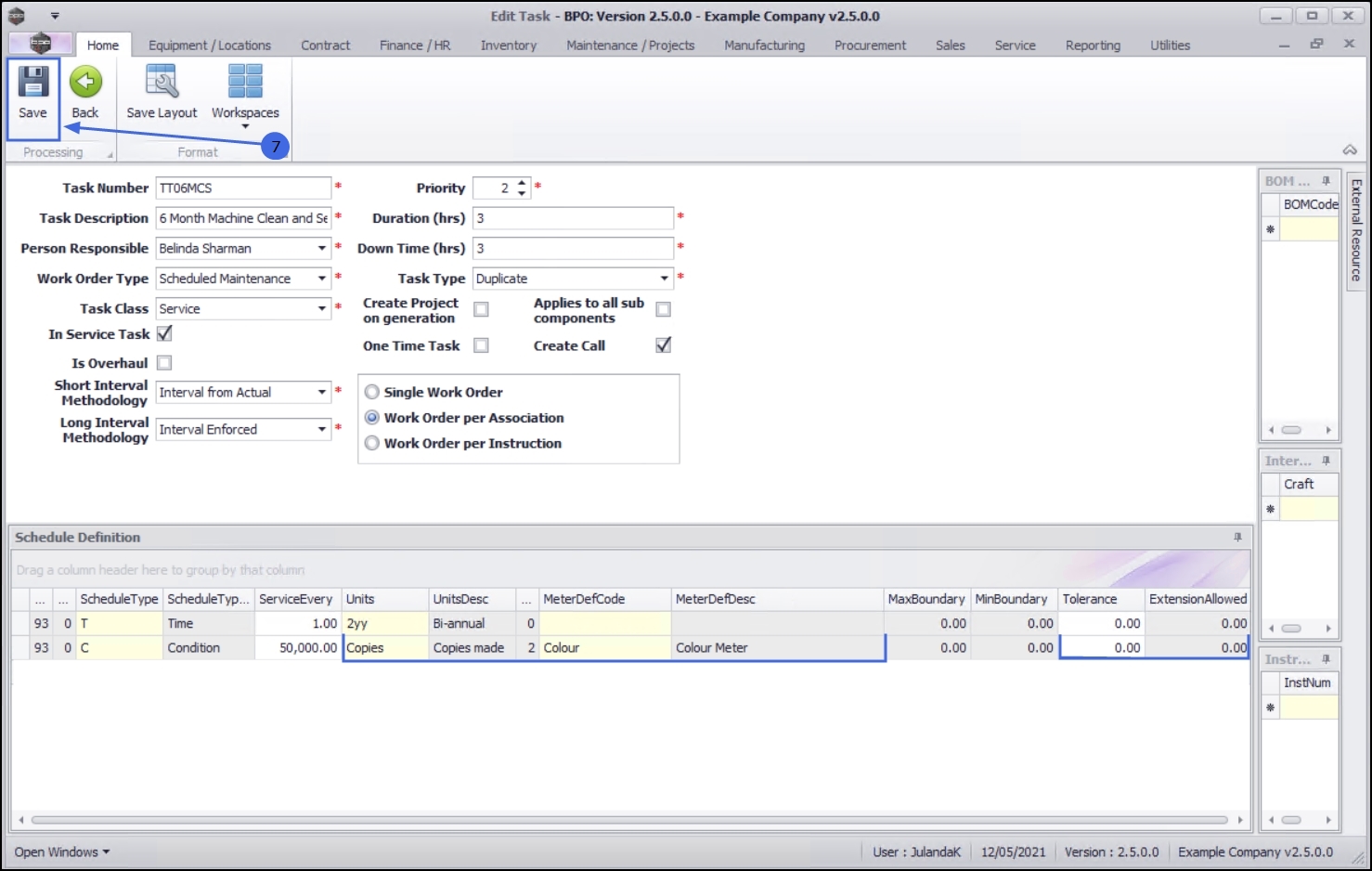Click the application logo icon in the title bar
This screenshot has width=1372, height=871.
(x=17, y=16)
